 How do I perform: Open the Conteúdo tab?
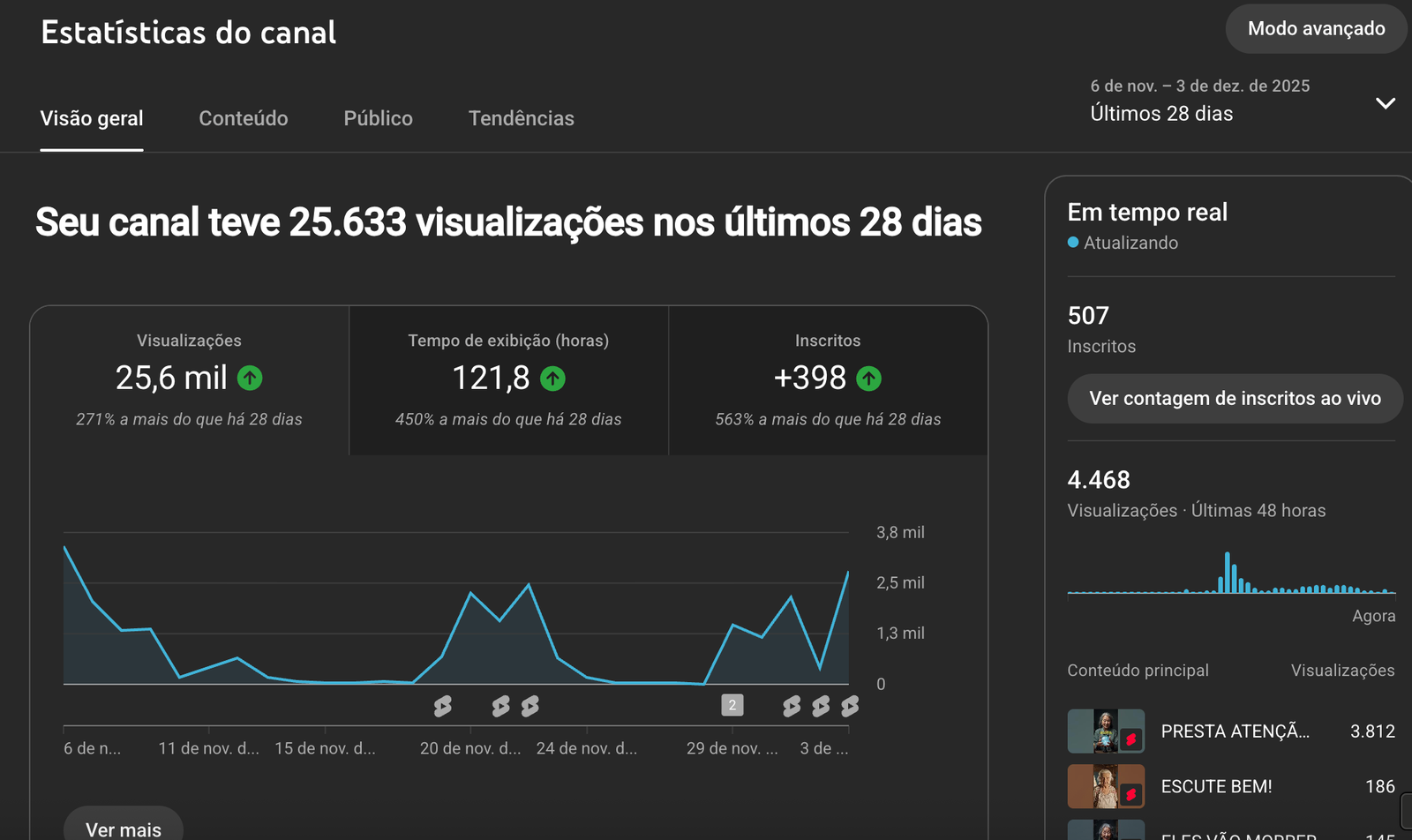[244, 118]
